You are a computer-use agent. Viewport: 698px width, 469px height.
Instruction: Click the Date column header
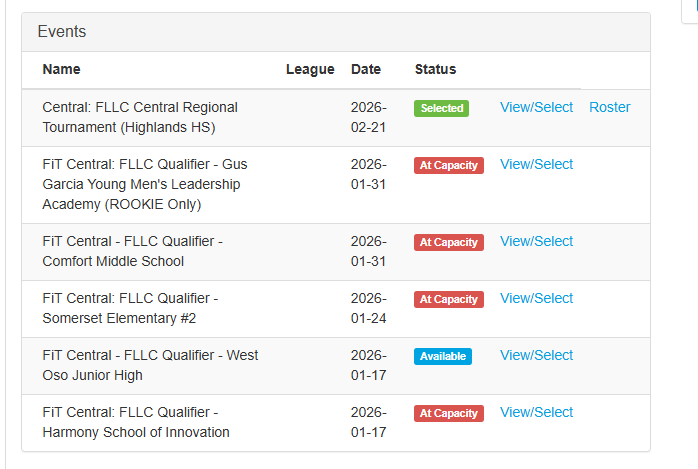[x=366, y=69]
